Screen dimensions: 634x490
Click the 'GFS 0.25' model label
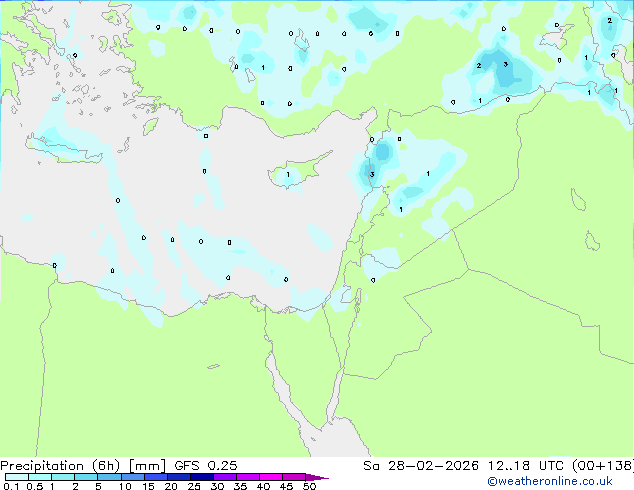coord(206,466)
